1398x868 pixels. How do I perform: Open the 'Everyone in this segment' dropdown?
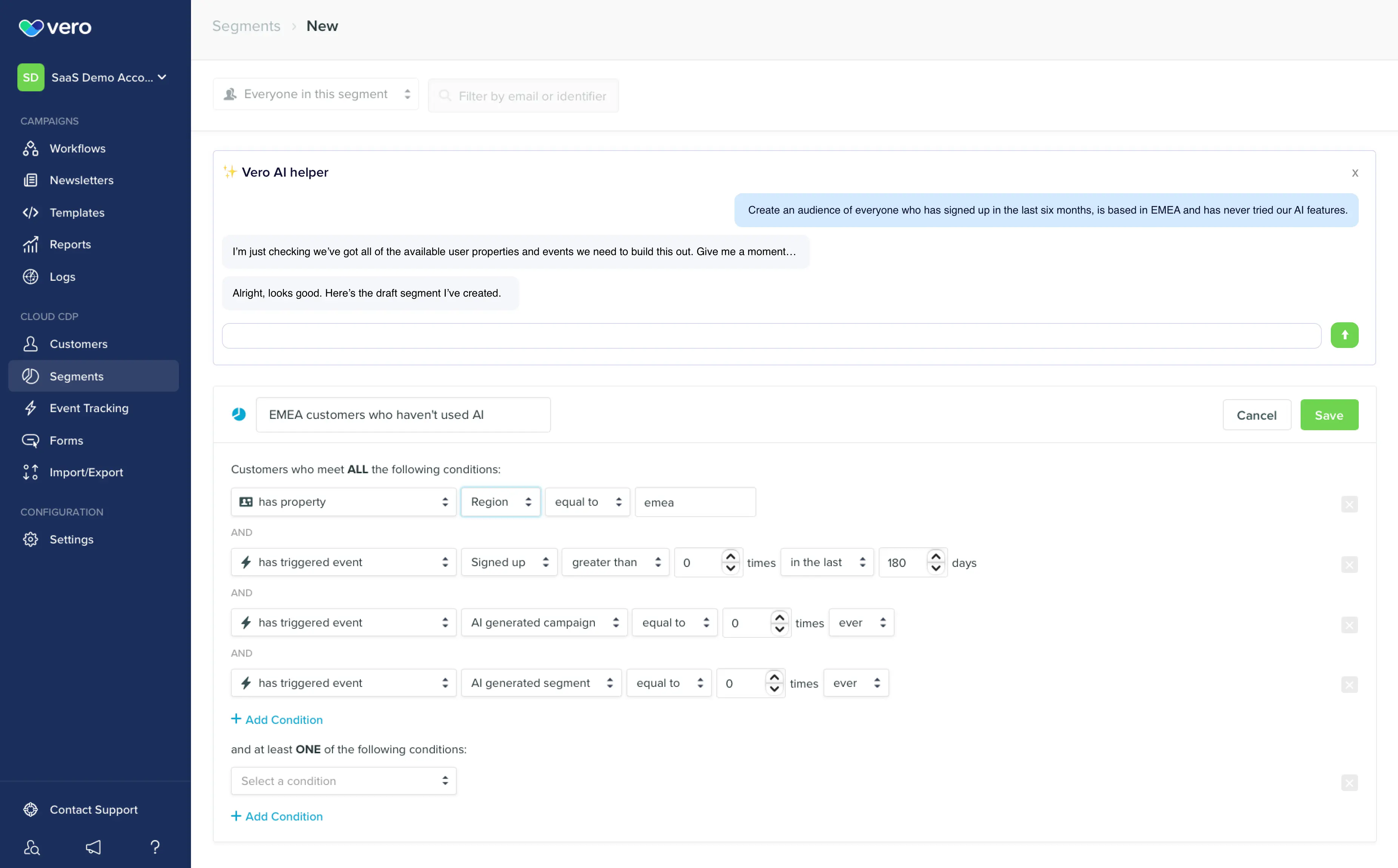coord(315,94)
